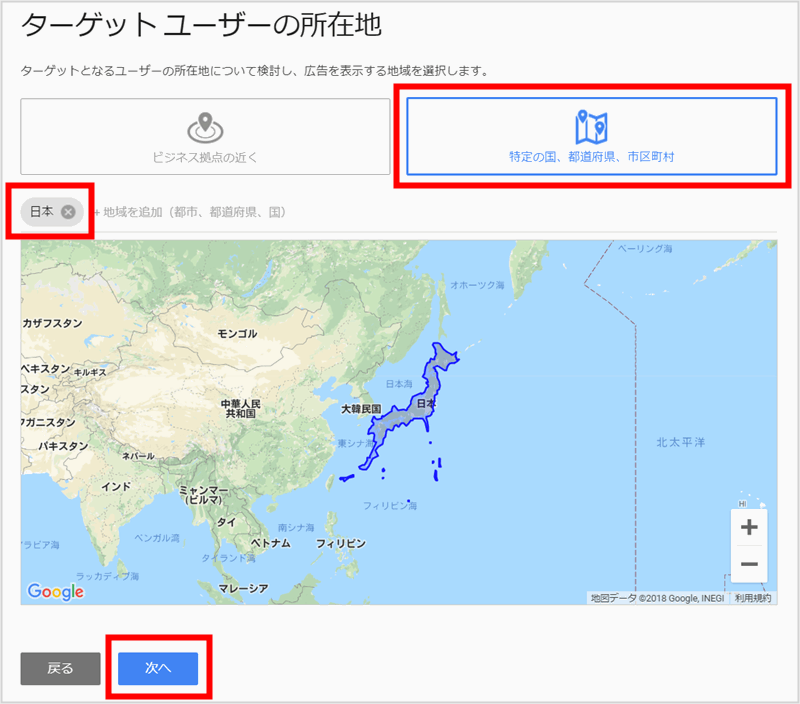Click フィリピン海 label on the map
This screenshot has width=800, height=704.
[x=390, y=506]
